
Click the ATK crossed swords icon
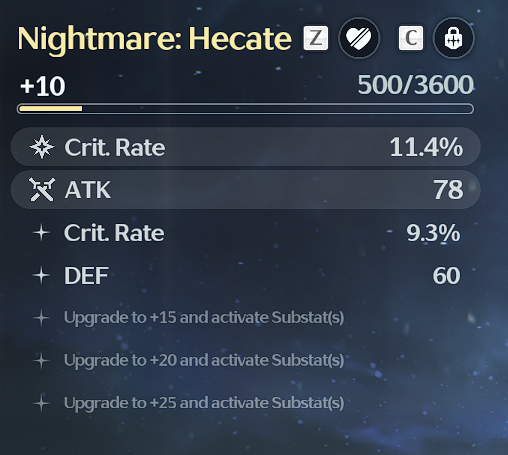point(42,189)
